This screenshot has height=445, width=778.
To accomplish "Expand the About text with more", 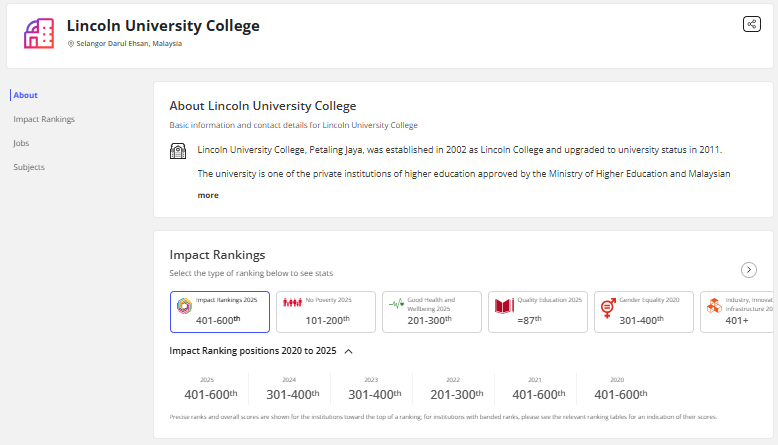I will pos(208,195).
